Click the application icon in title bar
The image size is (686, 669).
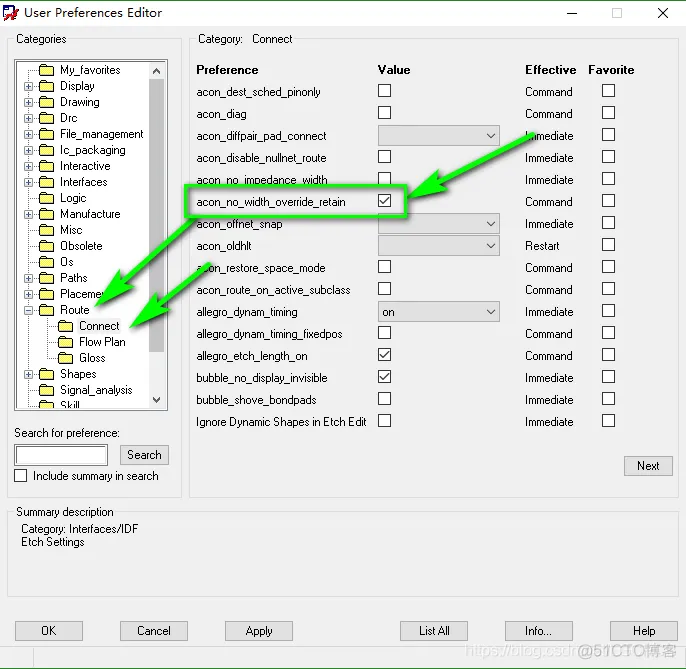coord(10,13)
